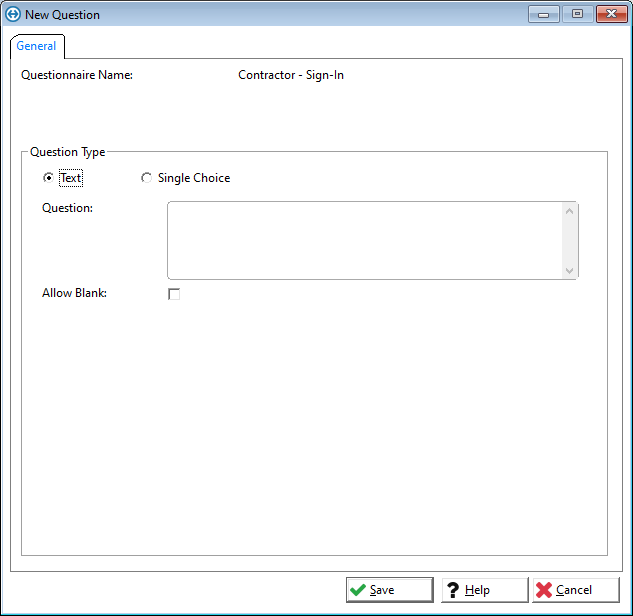Viewport: 633px width, 616px height.
Task: Close the New Question window
Action: coord(610,15)
